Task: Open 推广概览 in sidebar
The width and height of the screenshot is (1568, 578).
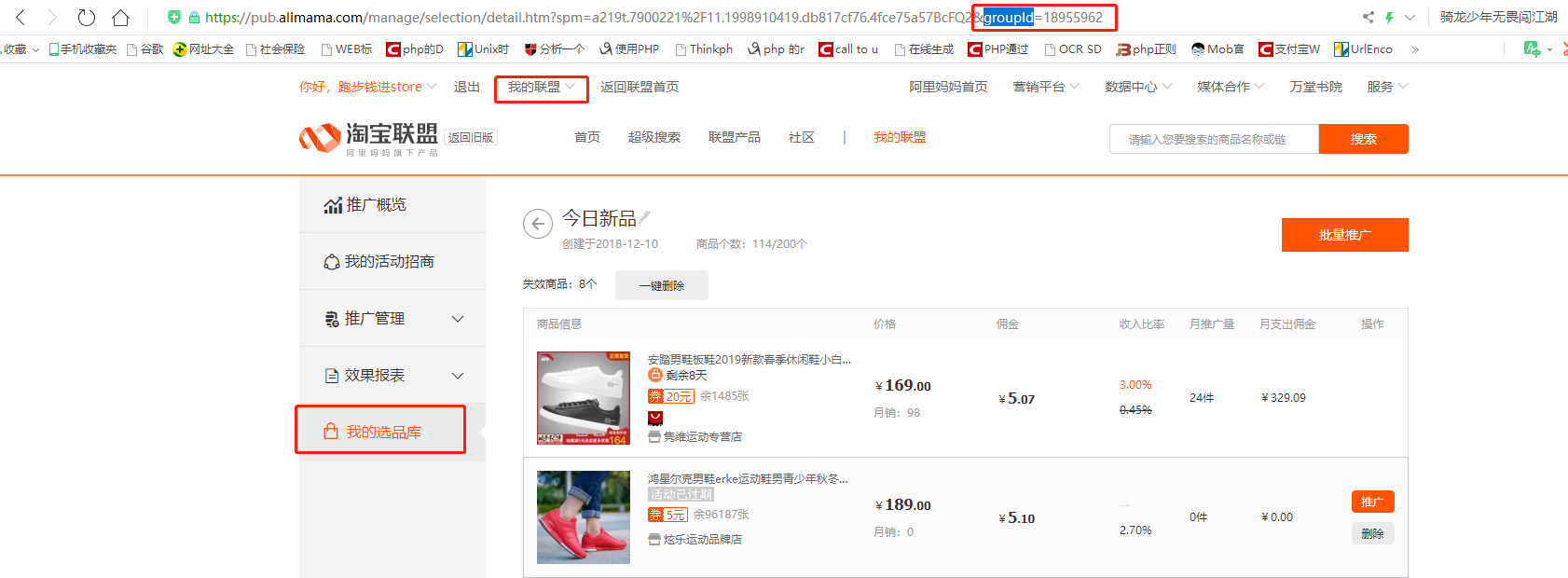Action: click(x=392, y=204)
